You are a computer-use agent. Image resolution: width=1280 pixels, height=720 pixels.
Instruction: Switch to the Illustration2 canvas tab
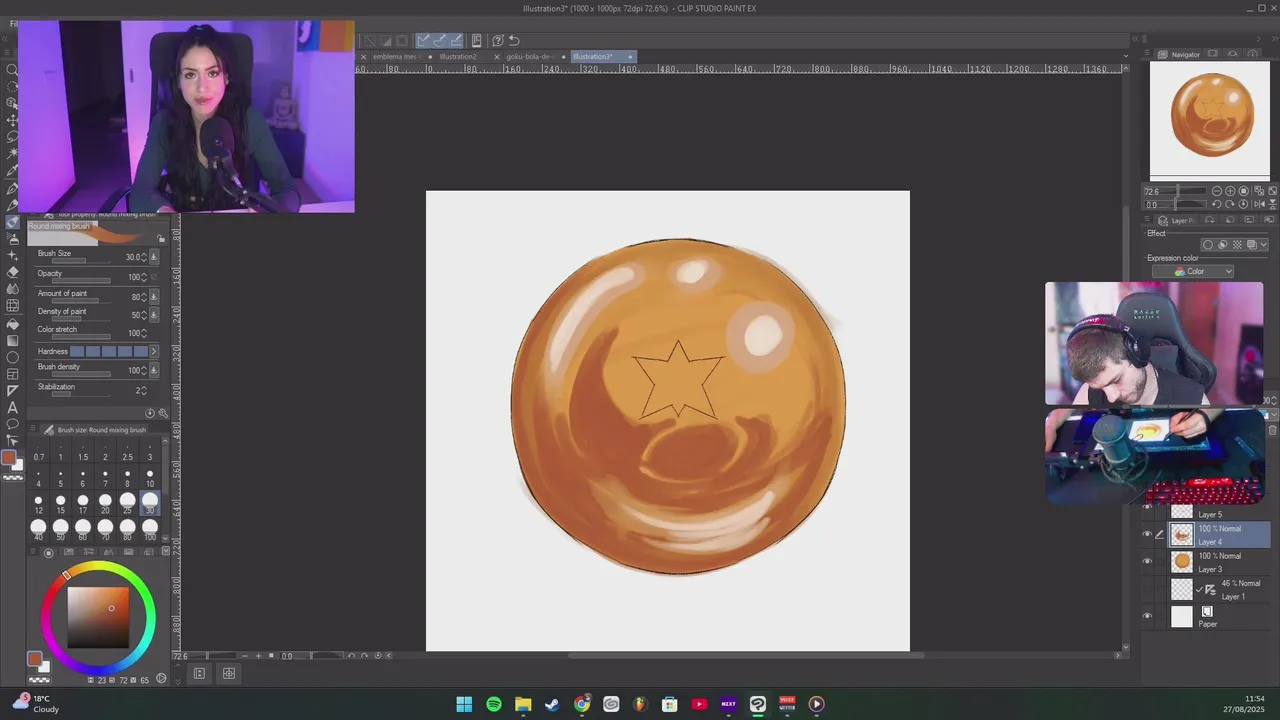pos(458,56)
